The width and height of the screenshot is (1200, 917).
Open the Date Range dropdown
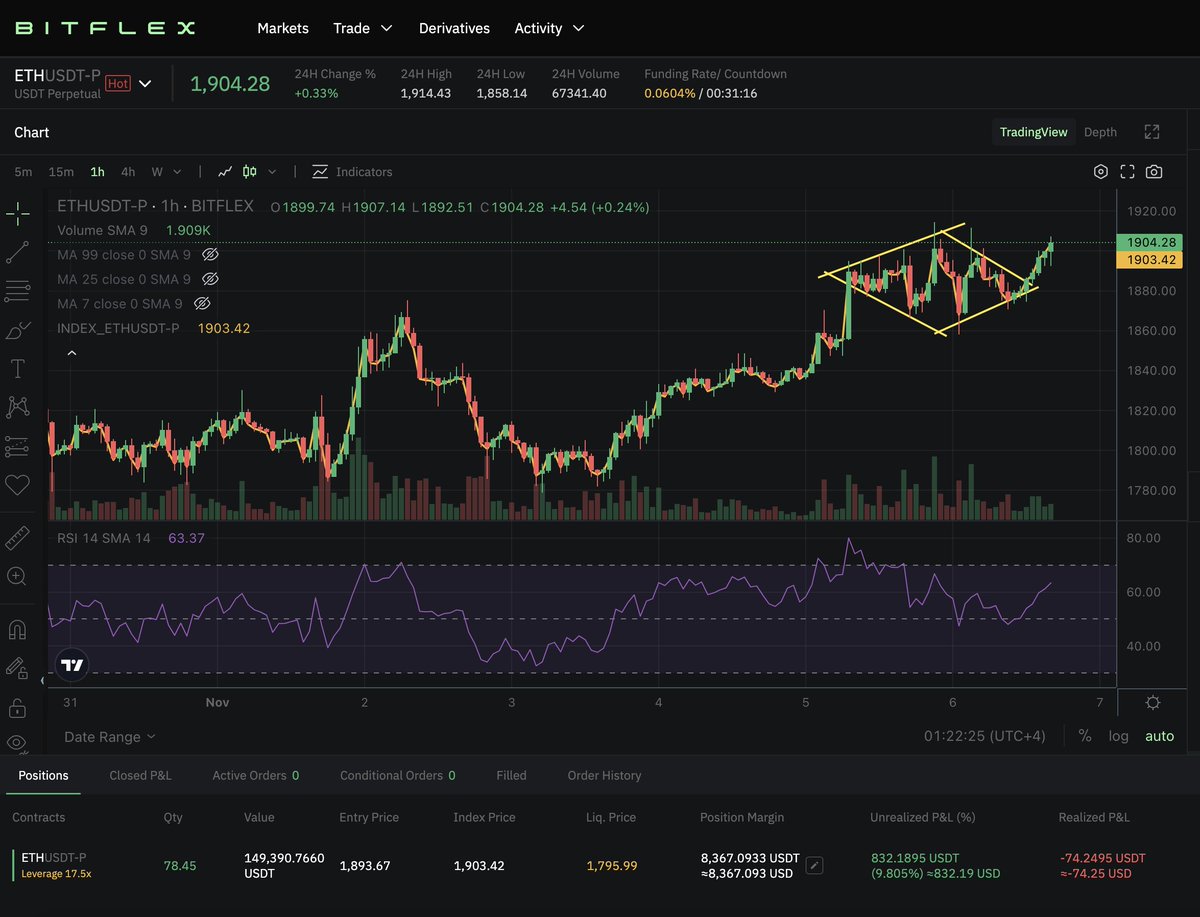(110, 737)
